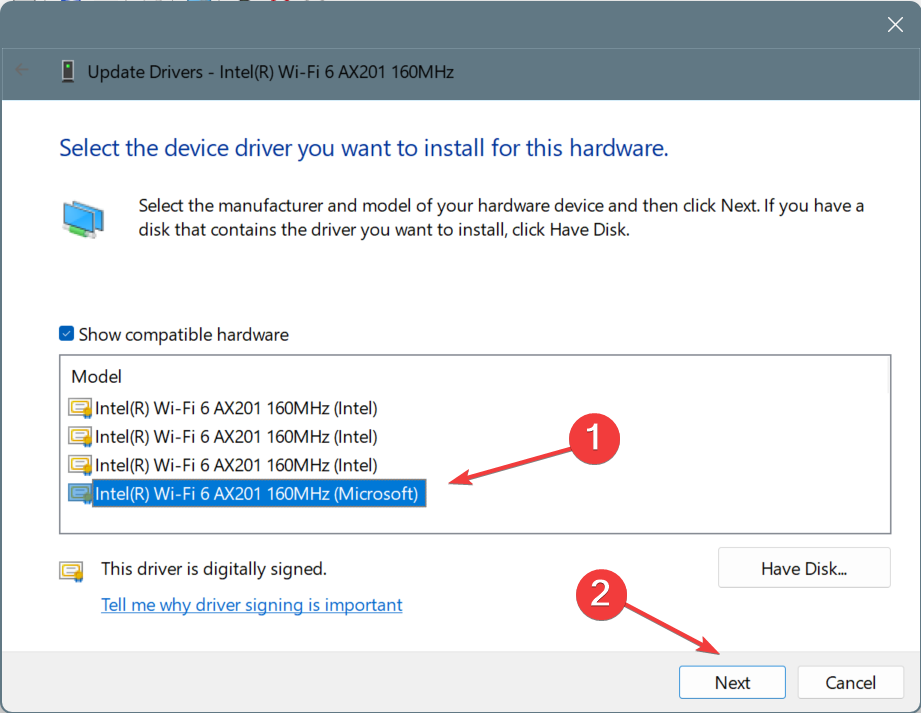Click the signed-driver certificate icon near 'digitally signed'
The width and height of the screenshot is (921, 713).
tap(71, 570)
